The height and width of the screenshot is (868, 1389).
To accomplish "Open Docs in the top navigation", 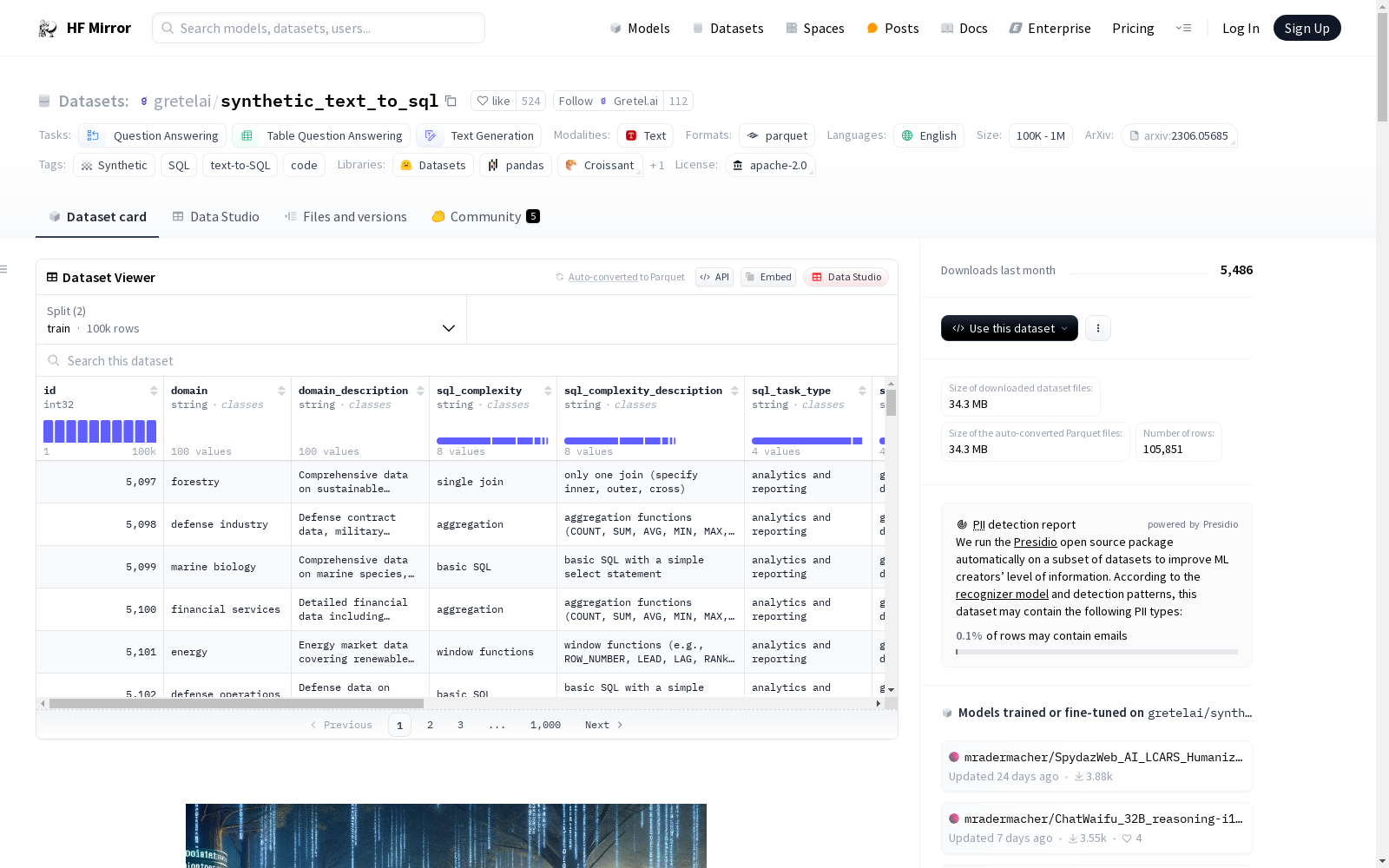I will [x=964, y=28].
